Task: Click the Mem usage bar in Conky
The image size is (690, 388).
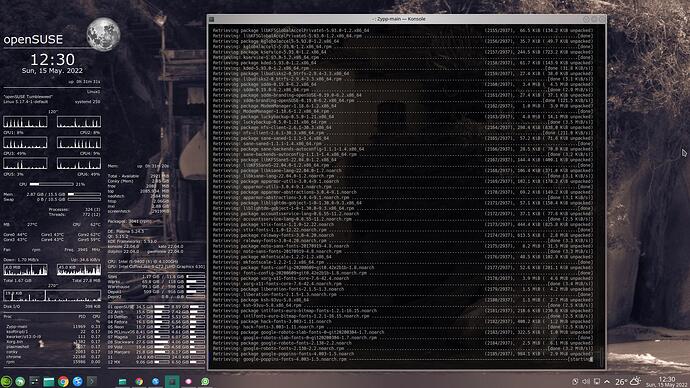Action: click(x=84, y=194)
